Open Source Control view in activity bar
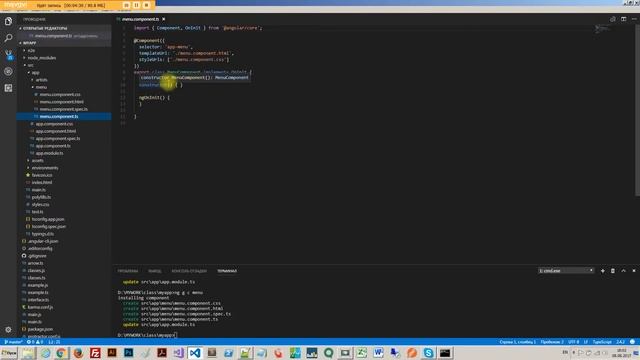 pos(8,55)
